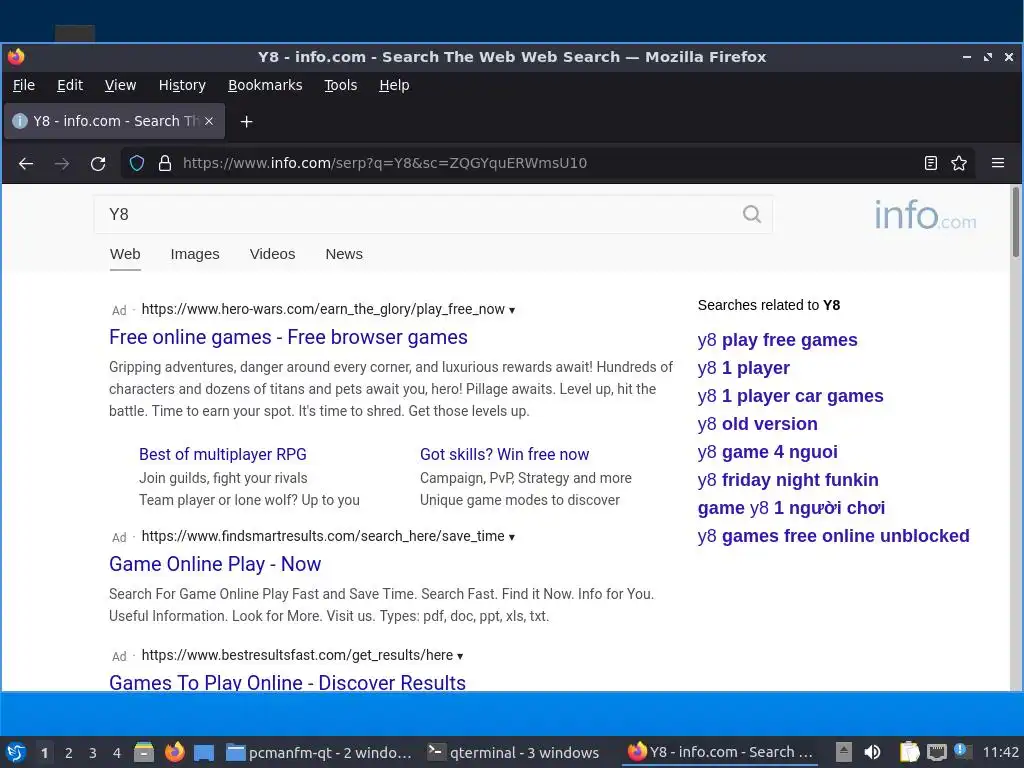This screenshot has width=1024, height=768.
Task: Open the File menu
Action: point(24,86)
